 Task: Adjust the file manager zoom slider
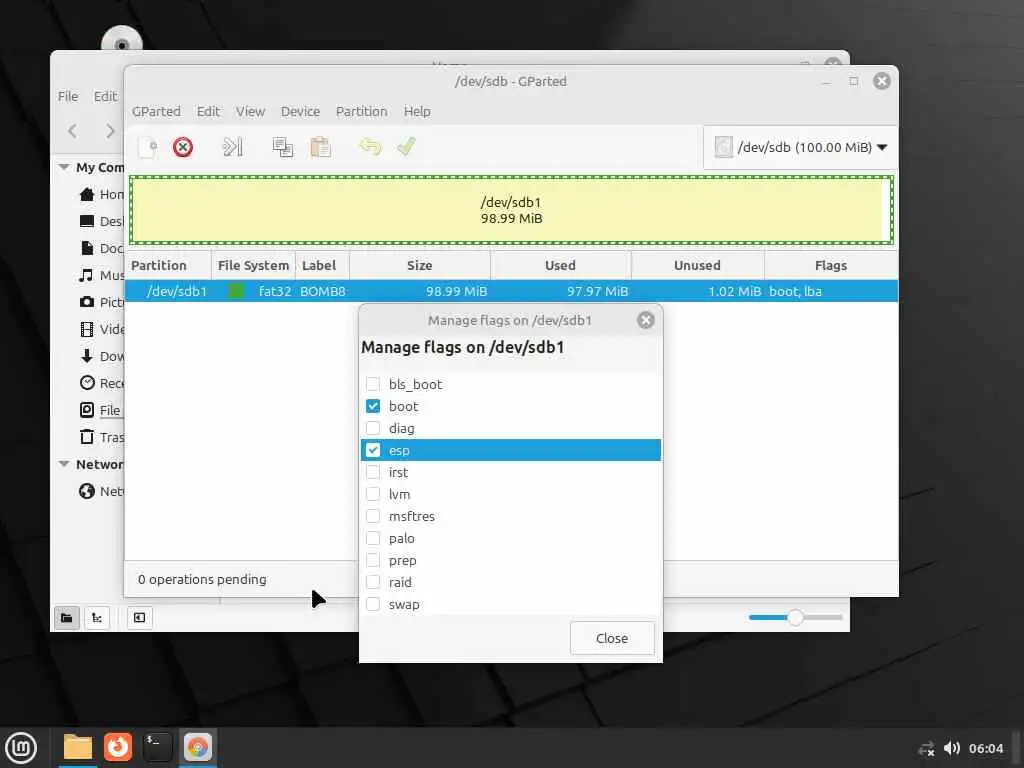point(795,617)
